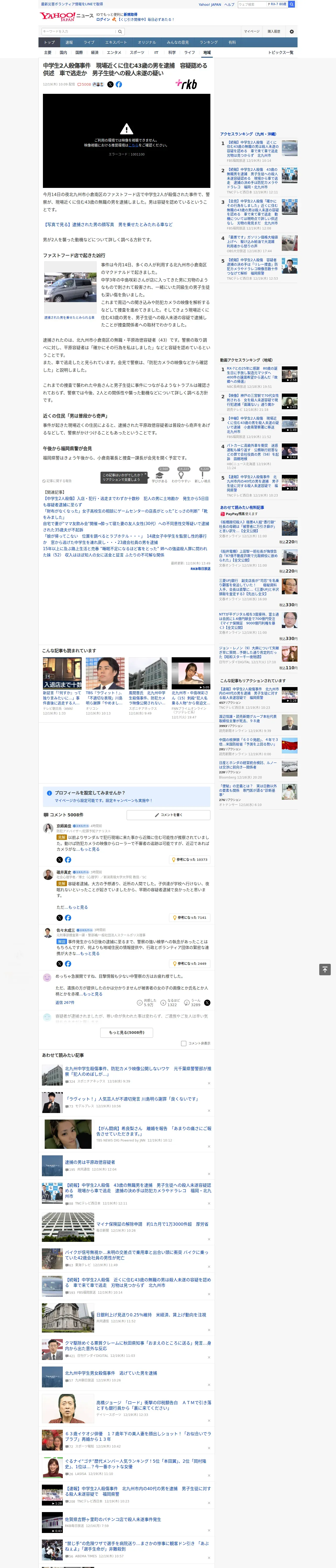Open 京師美佳's profile avatar
Viewport: 336px width, 1568px height.
point(48,828)
